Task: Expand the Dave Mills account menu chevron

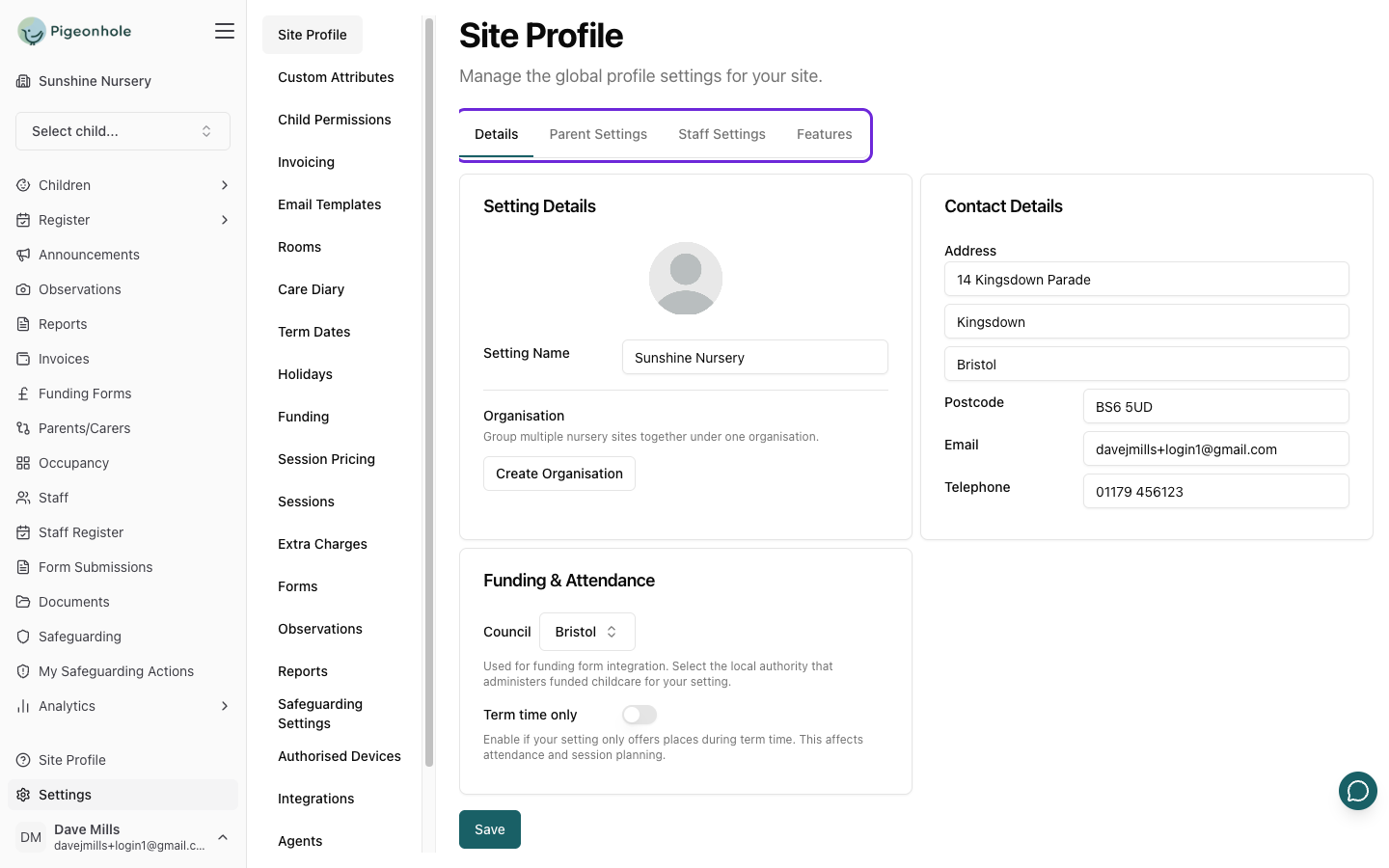Action: (x=223, y=837)
